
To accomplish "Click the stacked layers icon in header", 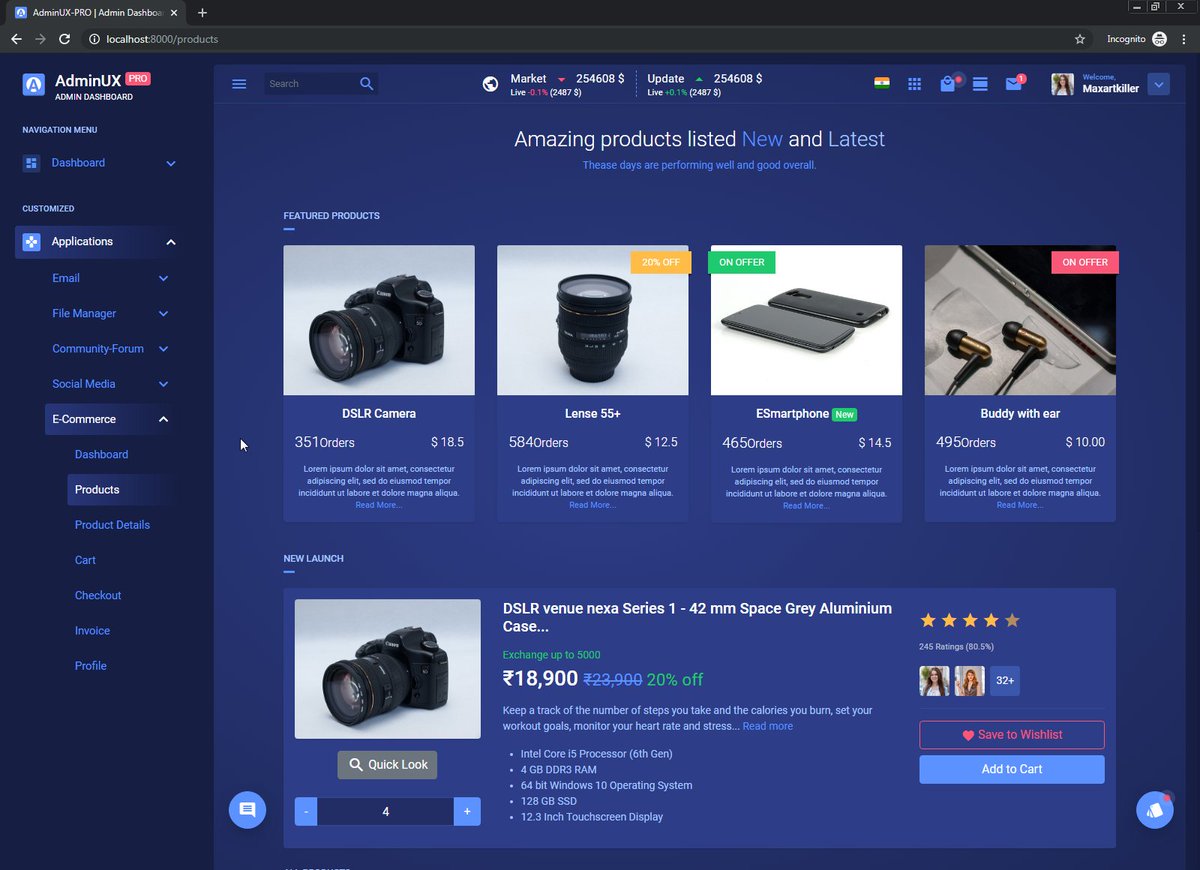I will 980,84.
